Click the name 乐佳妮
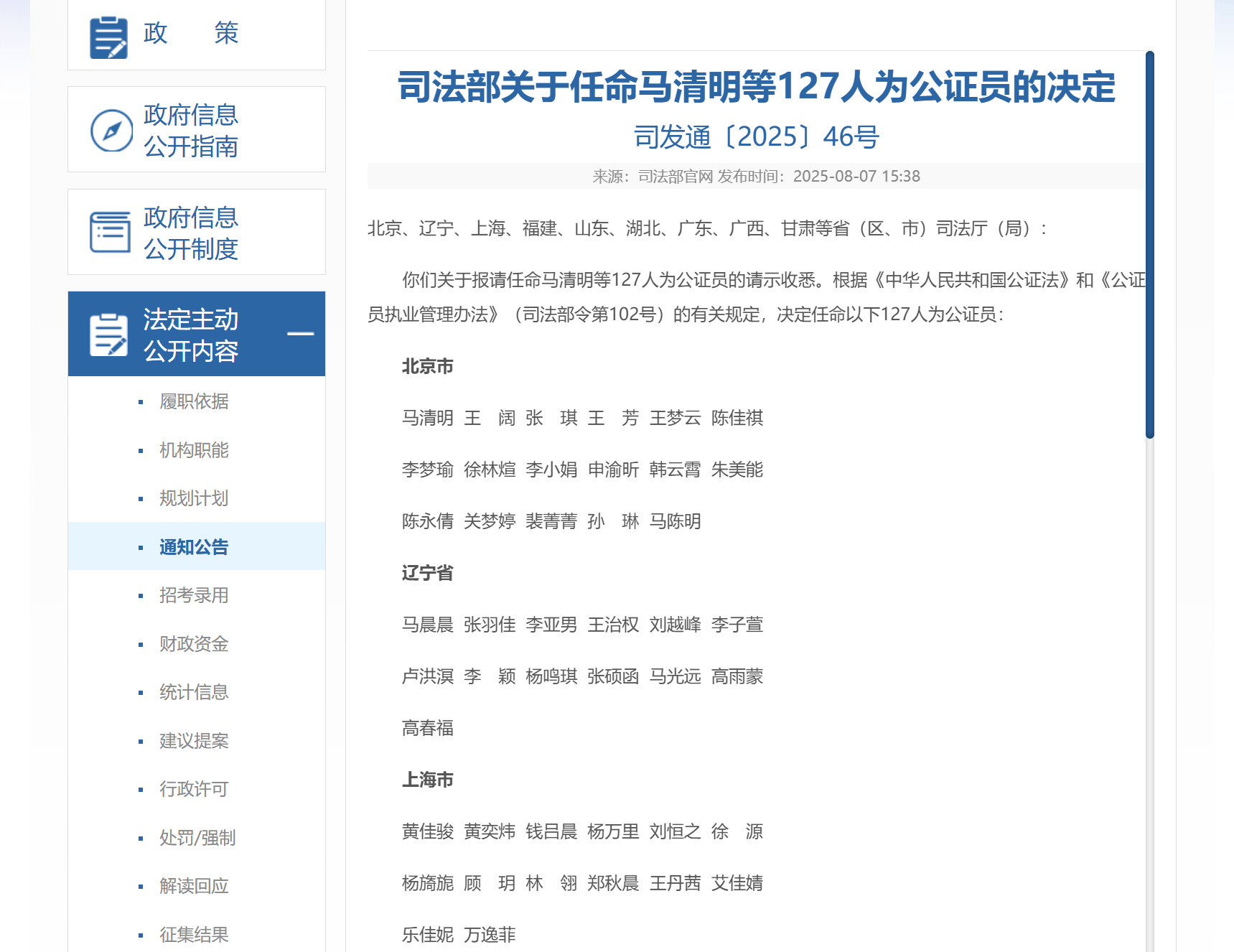1234x952 pixels. 428,935
